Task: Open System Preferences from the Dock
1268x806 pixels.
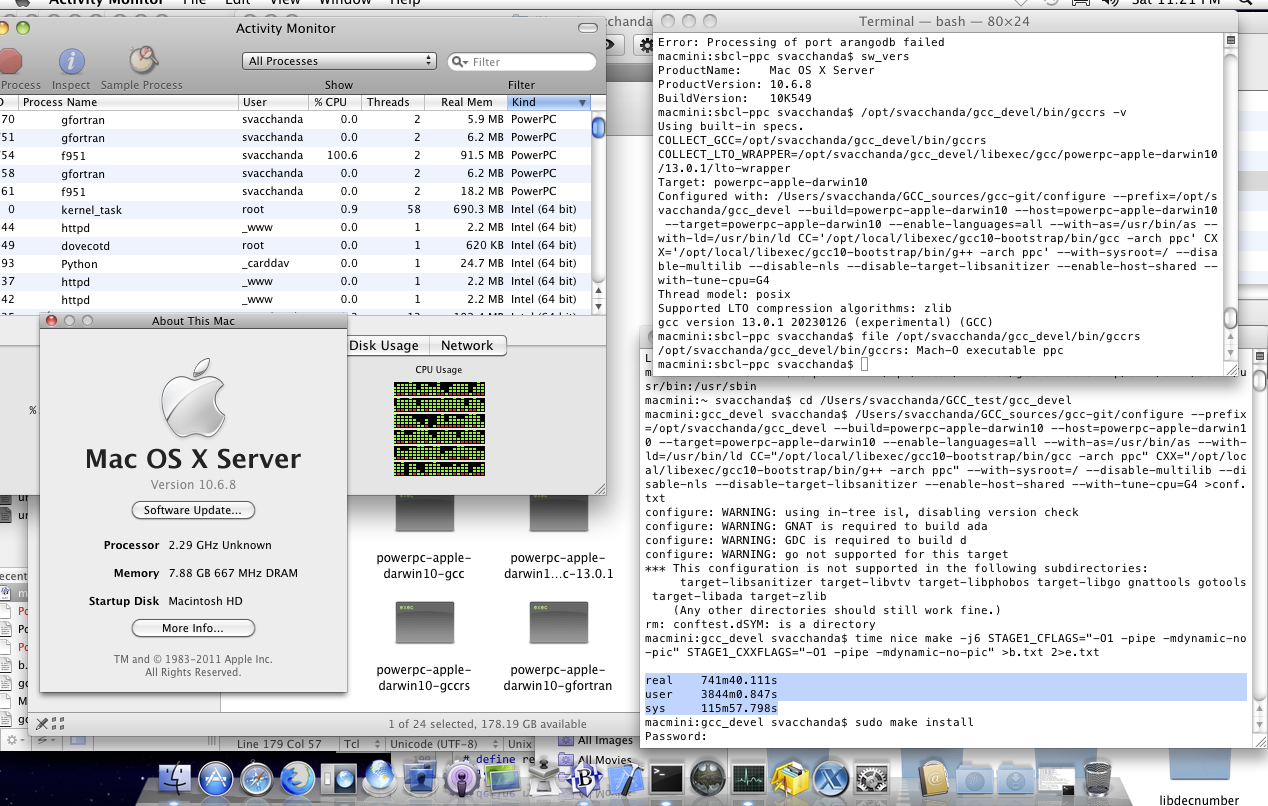Action: click(871, 779)
